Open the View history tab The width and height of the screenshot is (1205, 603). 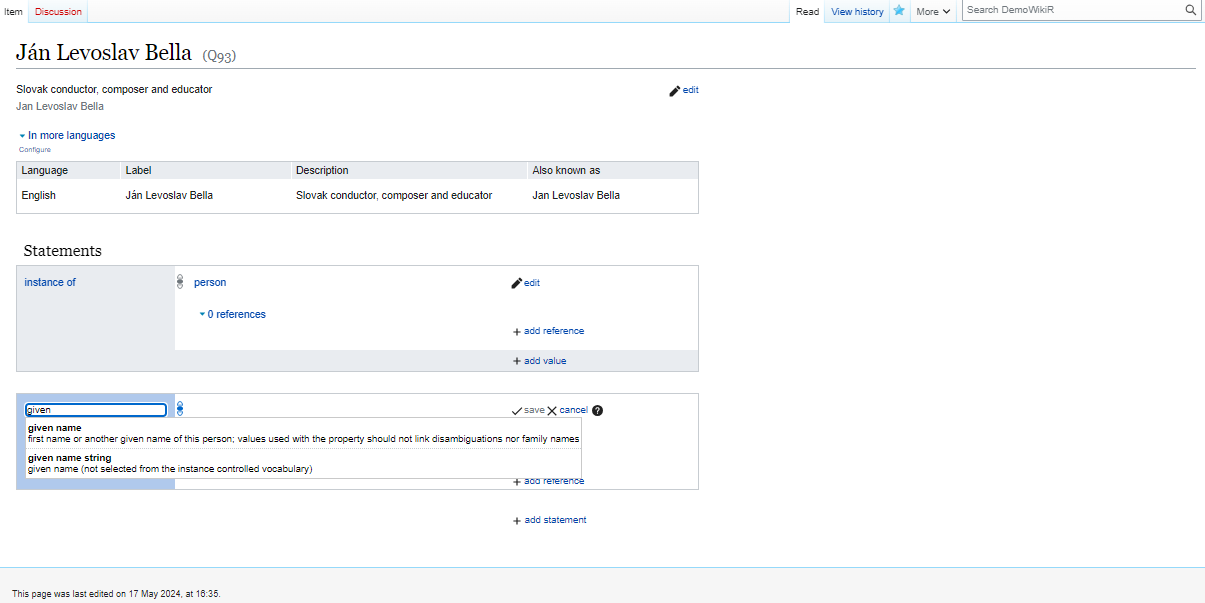click(x=857, y=12)
